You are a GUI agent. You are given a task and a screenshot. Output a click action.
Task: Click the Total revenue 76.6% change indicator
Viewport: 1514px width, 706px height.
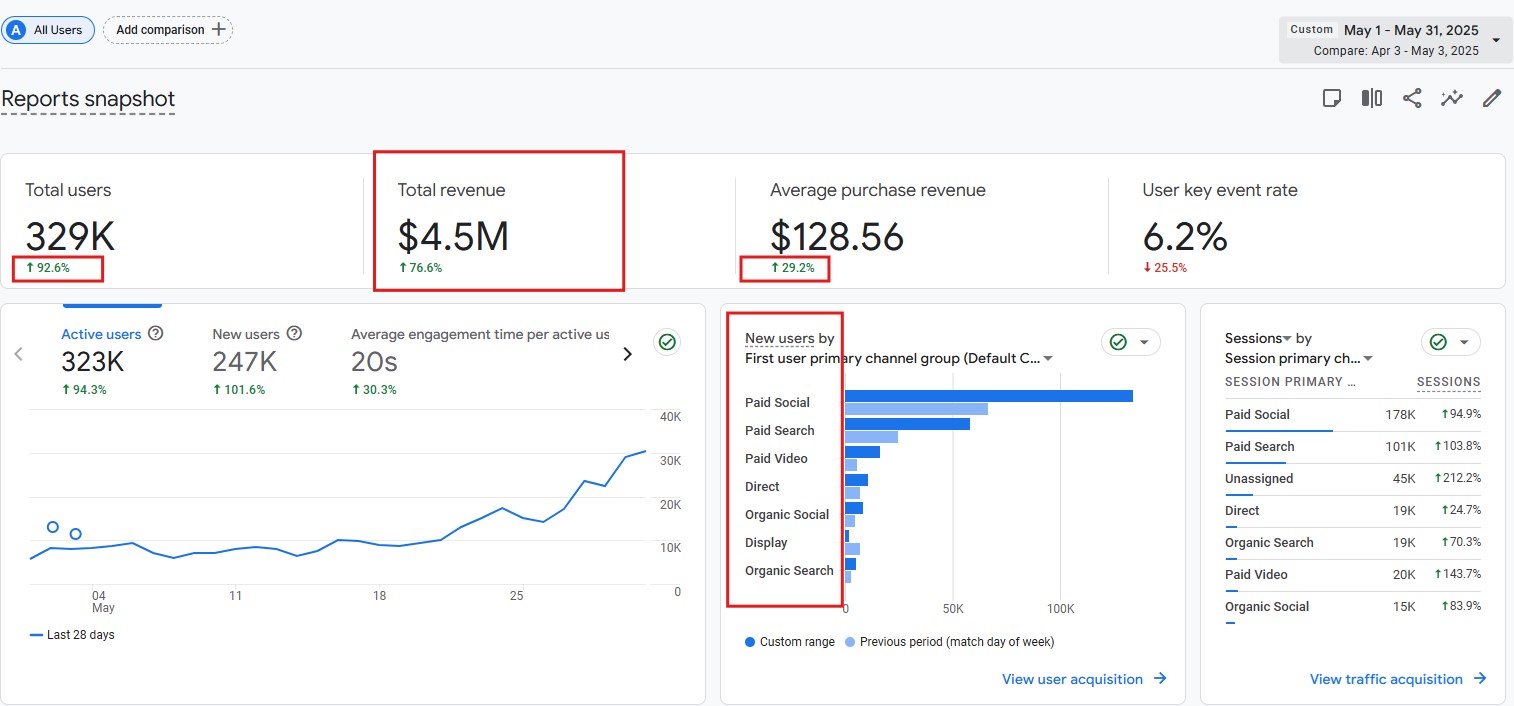[x=420, y=268]
